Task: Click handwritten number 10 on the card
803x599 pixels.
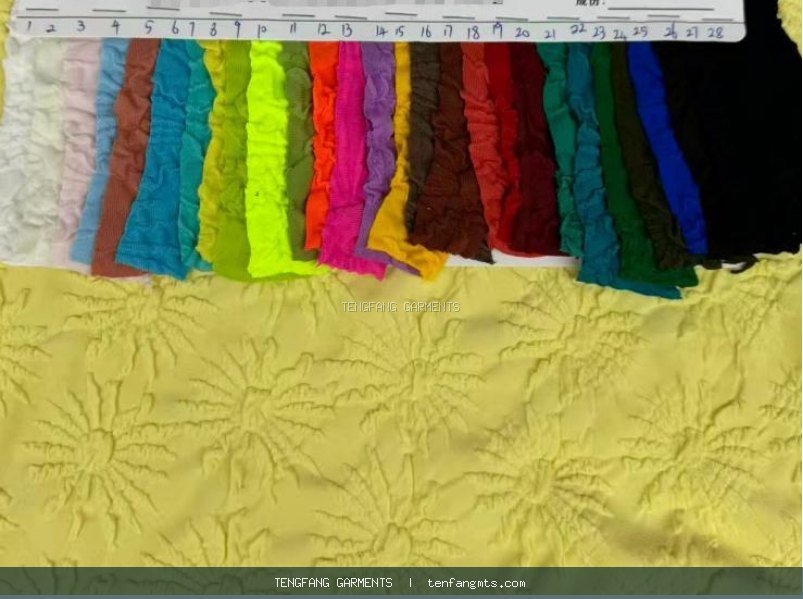Action: (261, 30)
